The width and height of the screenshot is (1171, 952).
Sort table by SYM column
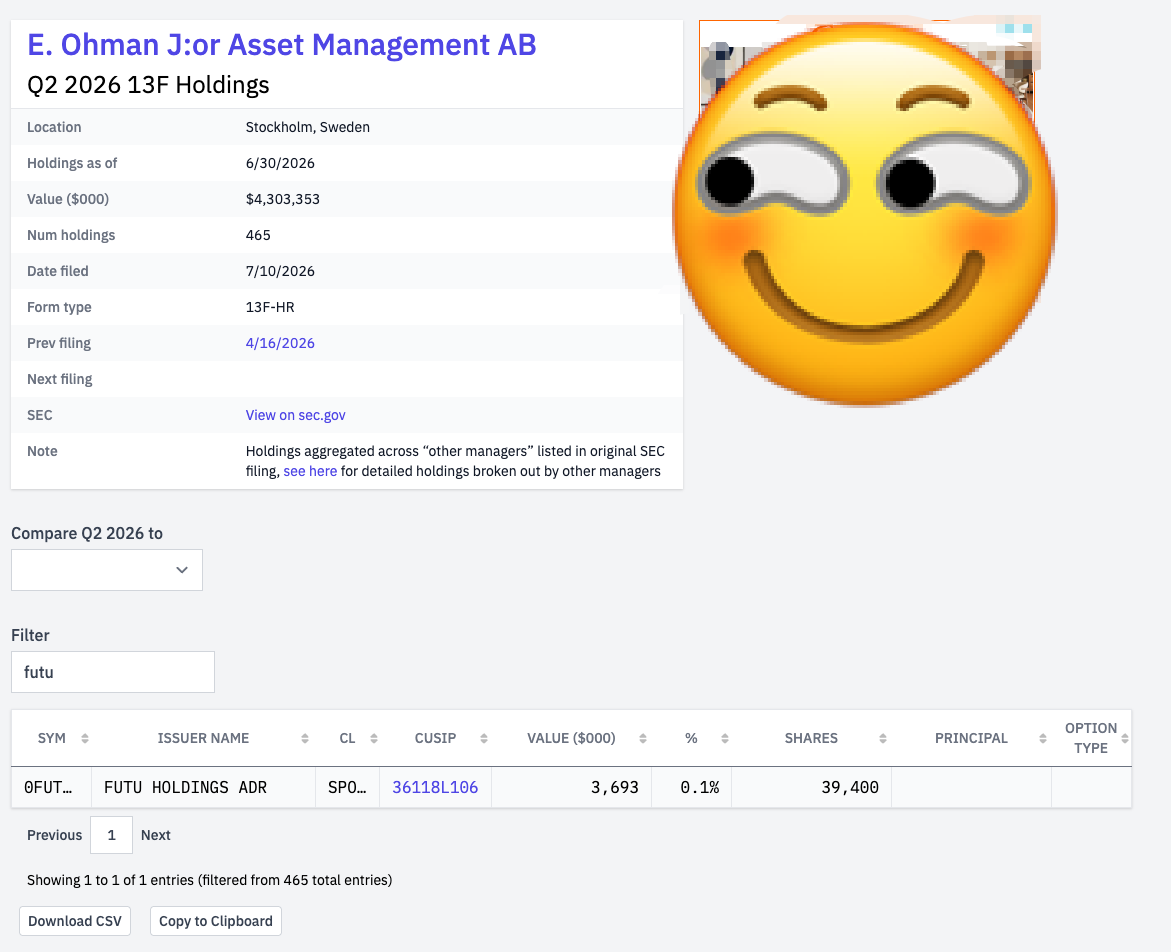tap(52, 738)
